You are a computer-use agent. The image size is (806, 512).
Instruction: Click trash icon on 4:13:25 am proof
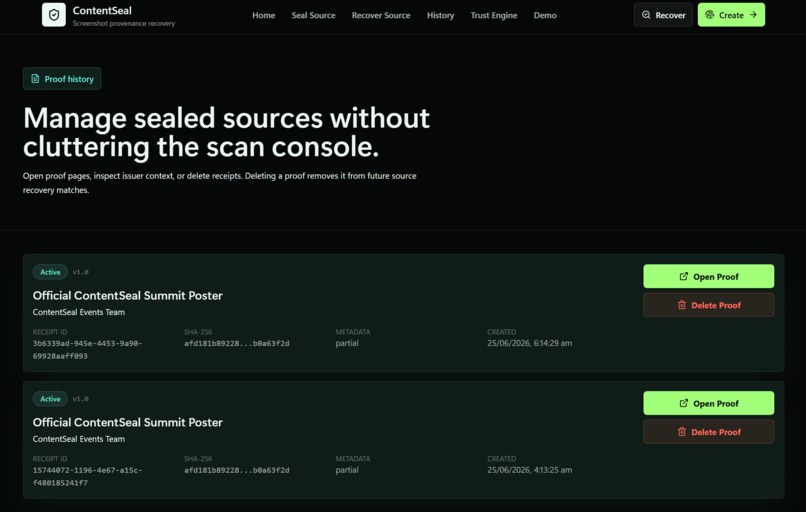[682, 432]
